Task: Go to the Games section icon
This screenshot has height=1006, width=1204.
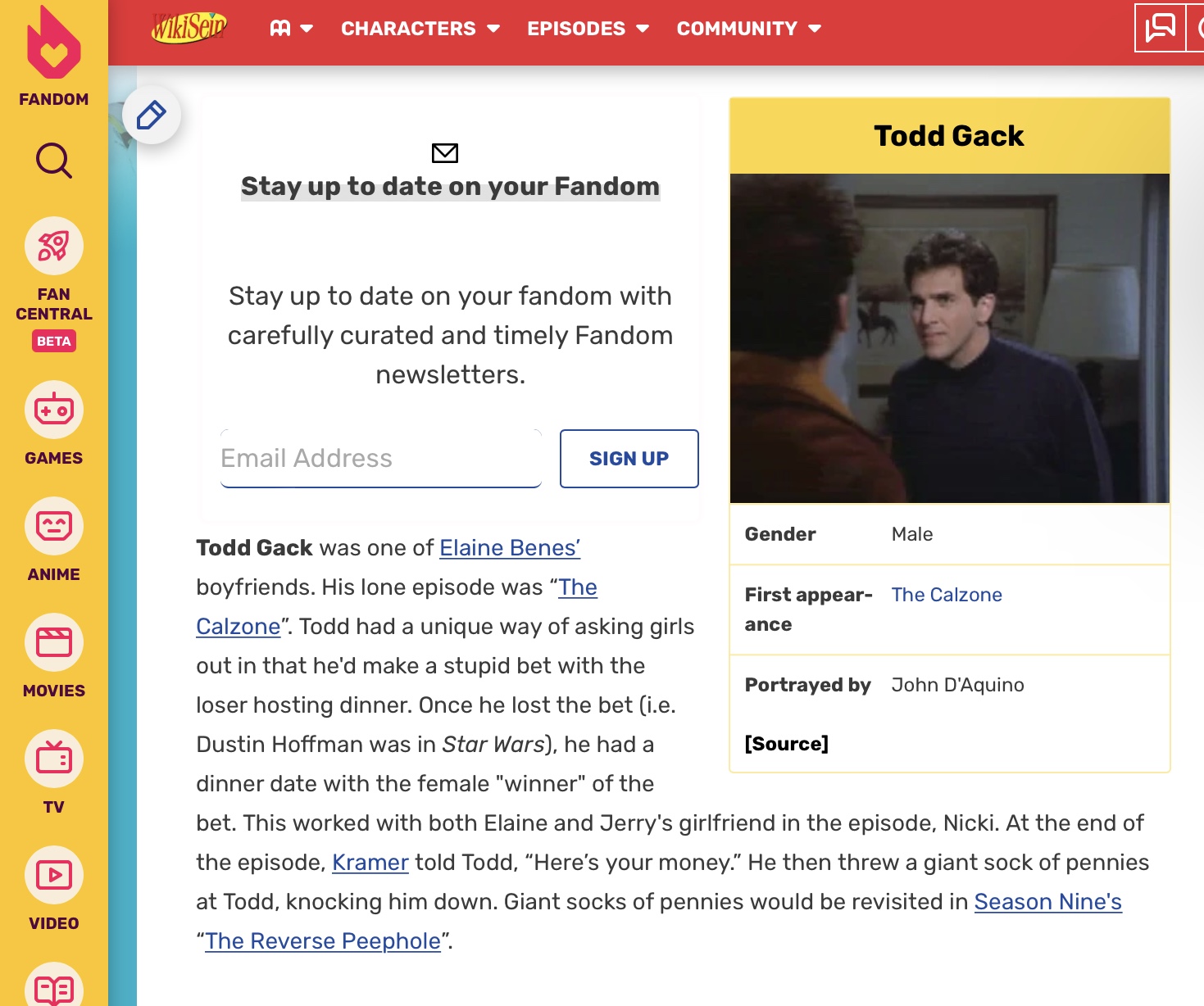Action: coord(54,410)
